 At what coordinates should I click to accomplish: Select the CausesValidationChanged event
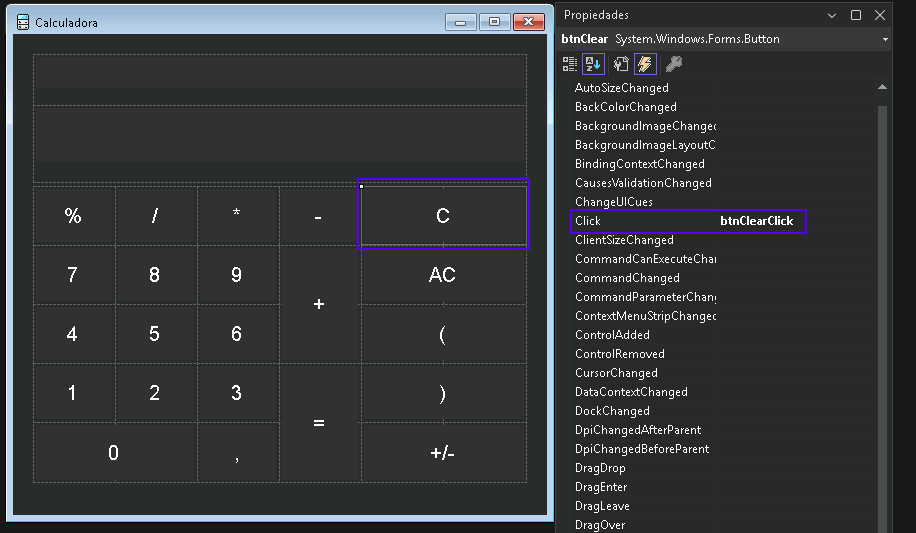click(643, 183)
